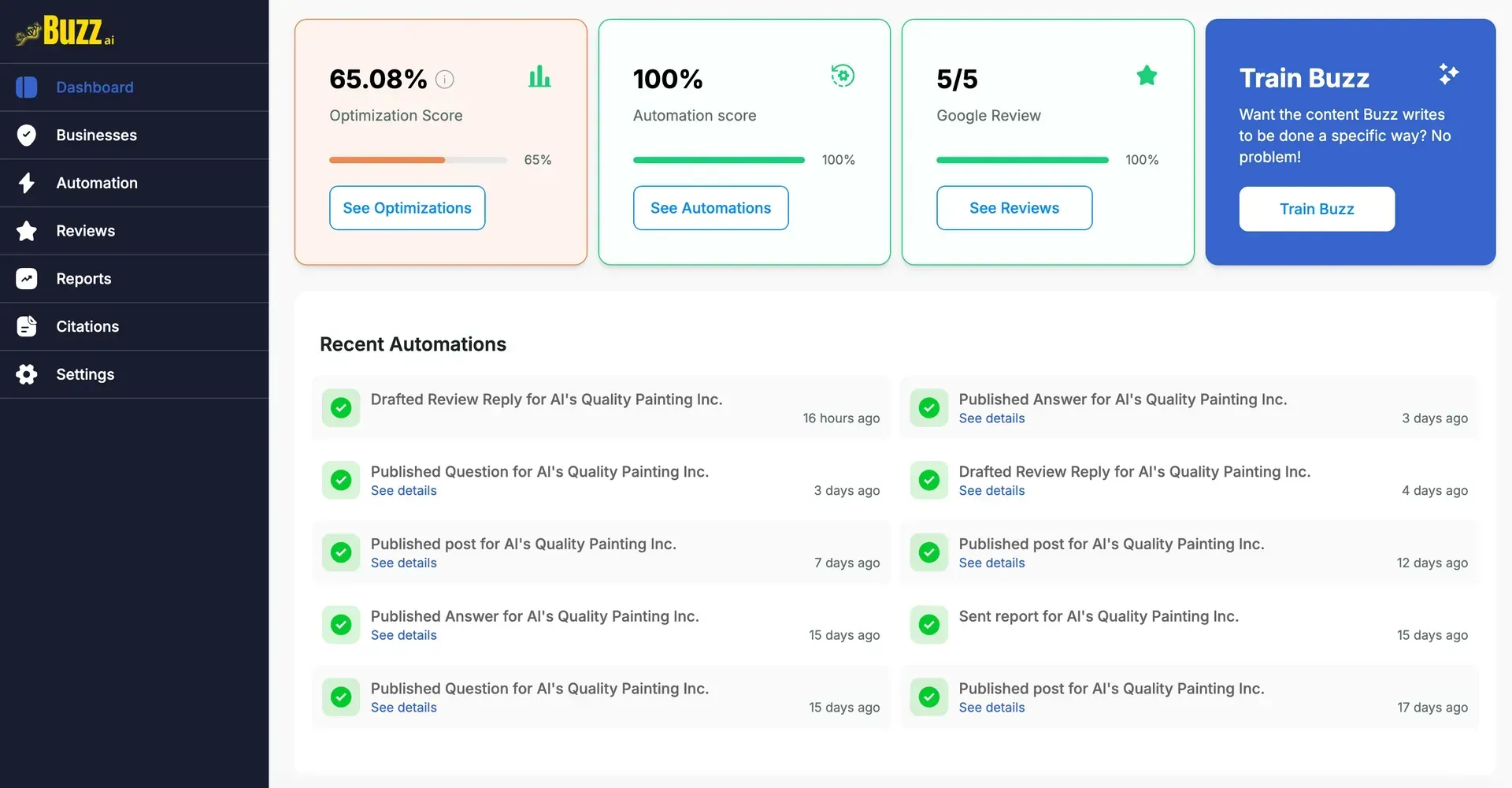The image size is (1512, 788).
Task: Click the green star icon on Google Review card
Action: click(x=1147, y=76)
